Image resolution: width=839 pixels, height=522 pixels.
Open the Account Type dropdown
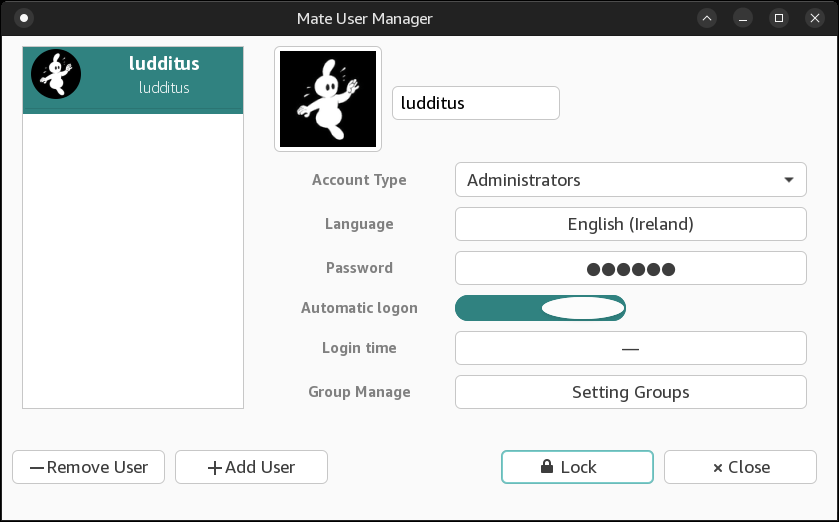[x=630, y=180]
